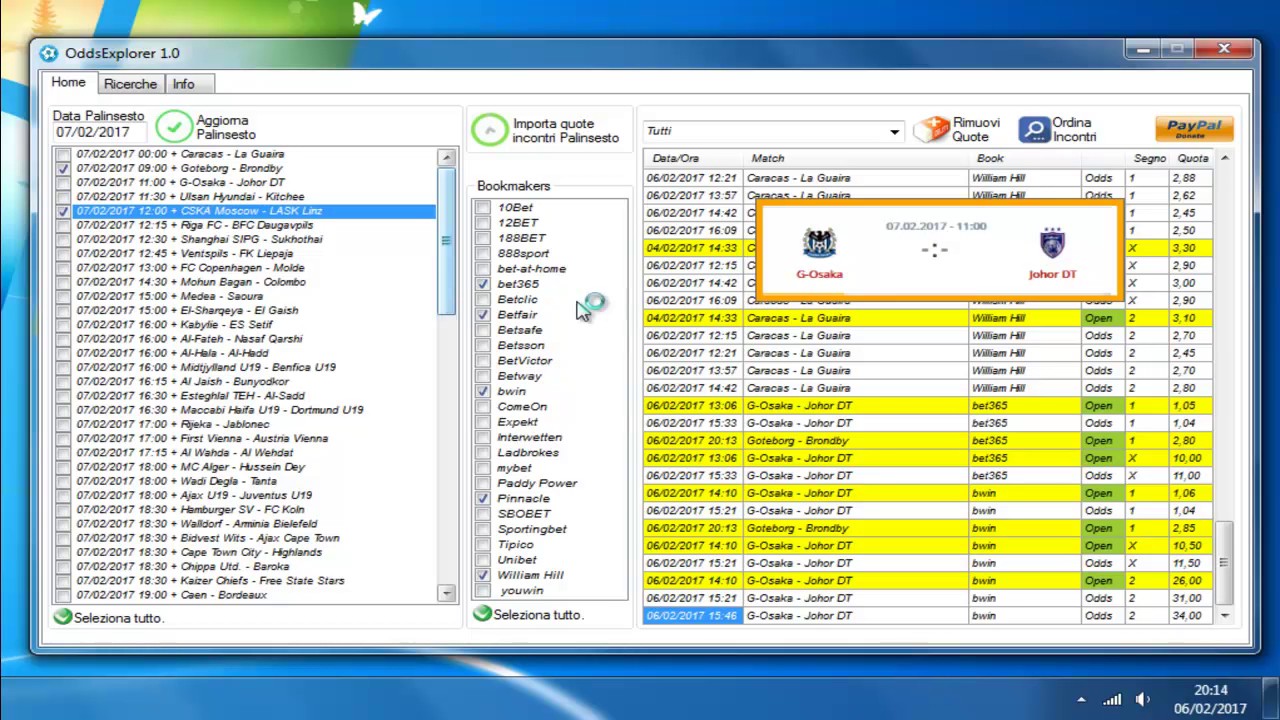Screen dimensions: 1280x720
Task: Click highlighted 06/02/2017 15:46 date cell
Action: tap(692, 616)
